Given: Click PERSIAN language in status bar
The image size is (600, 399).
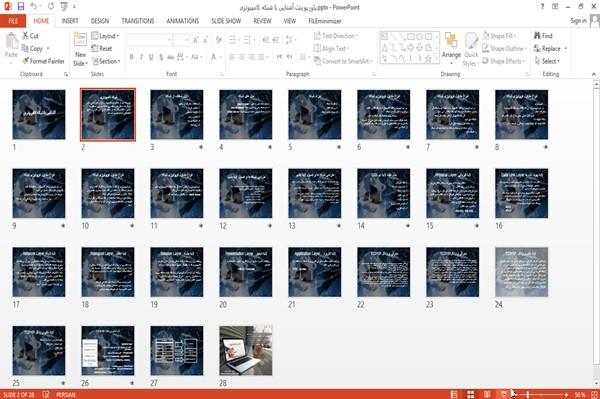Looking at the screenshot, I should (66, 395).
